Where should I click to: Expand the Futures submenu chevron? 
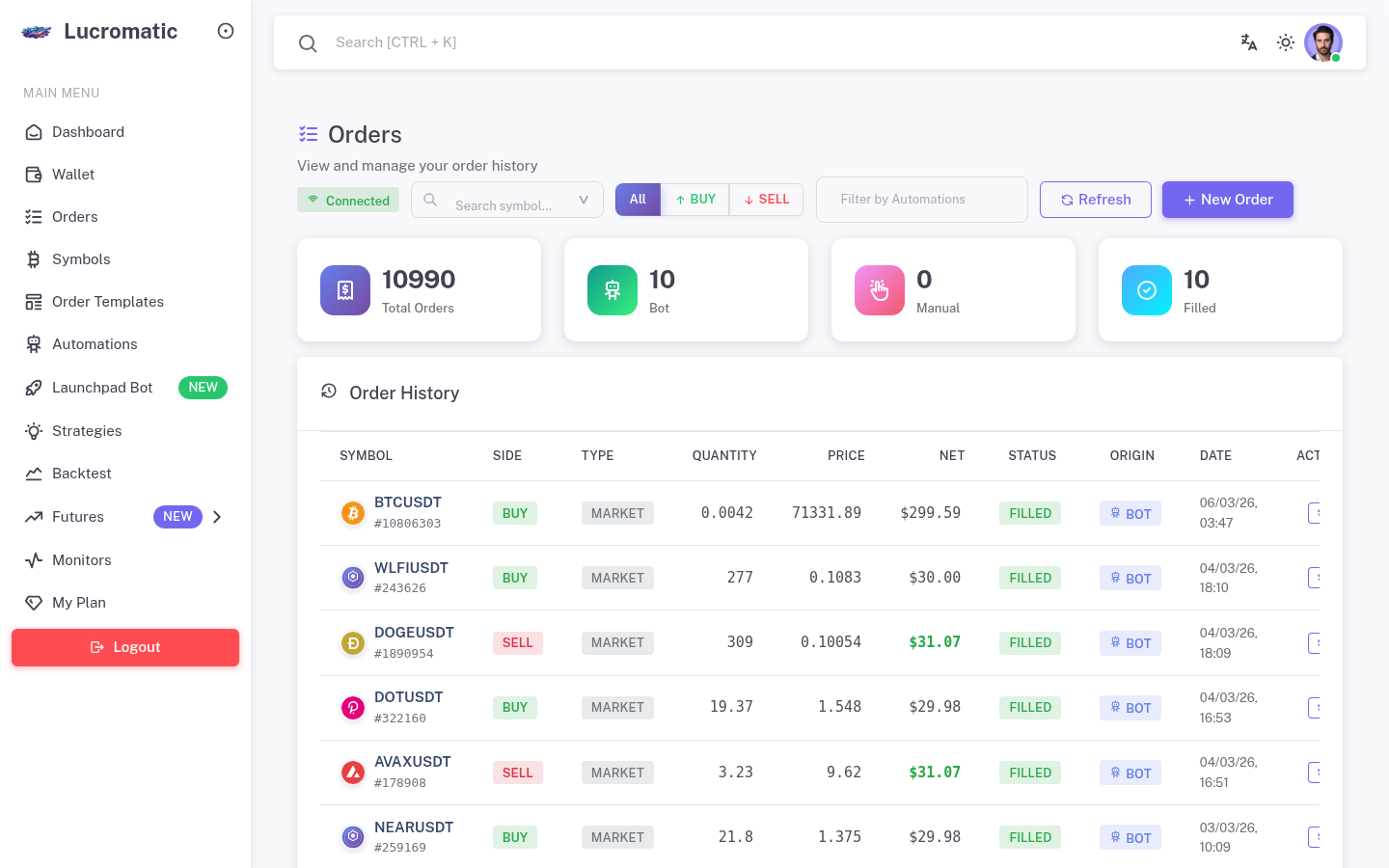pyautogui.click(x=217, y=517)
